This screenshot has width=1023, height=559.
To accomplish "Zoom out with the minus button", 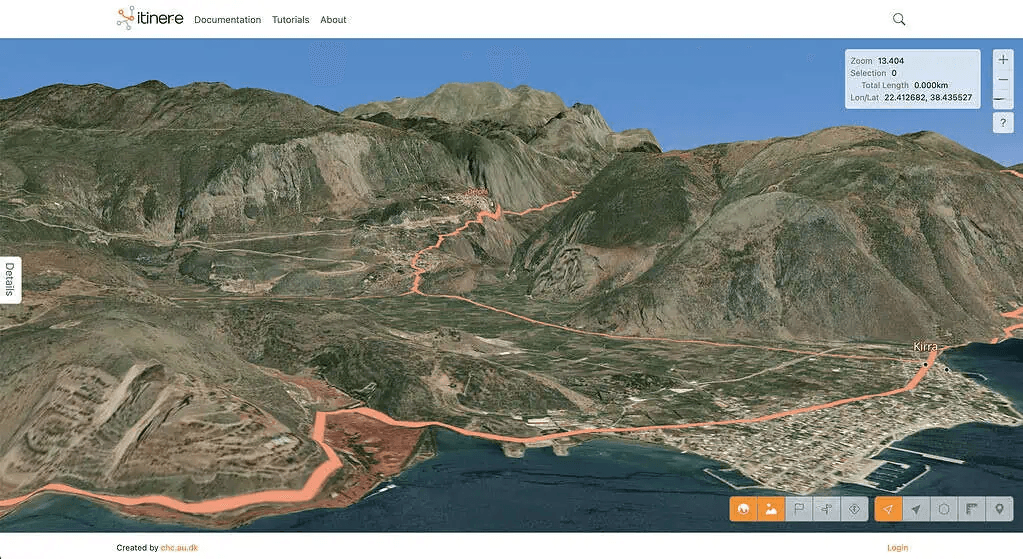I will tap(1003, 80).
